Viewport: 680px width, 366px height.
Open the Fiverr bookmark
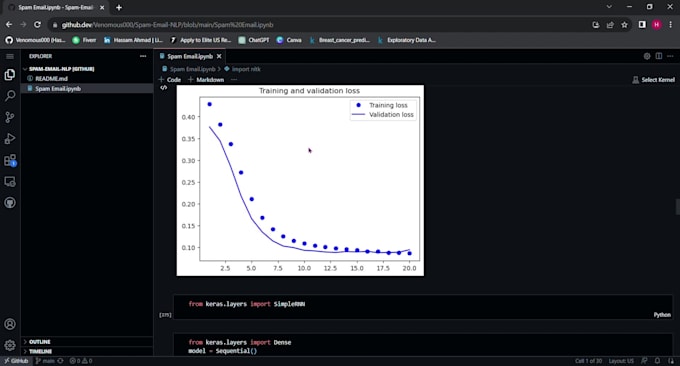(84, 40)
